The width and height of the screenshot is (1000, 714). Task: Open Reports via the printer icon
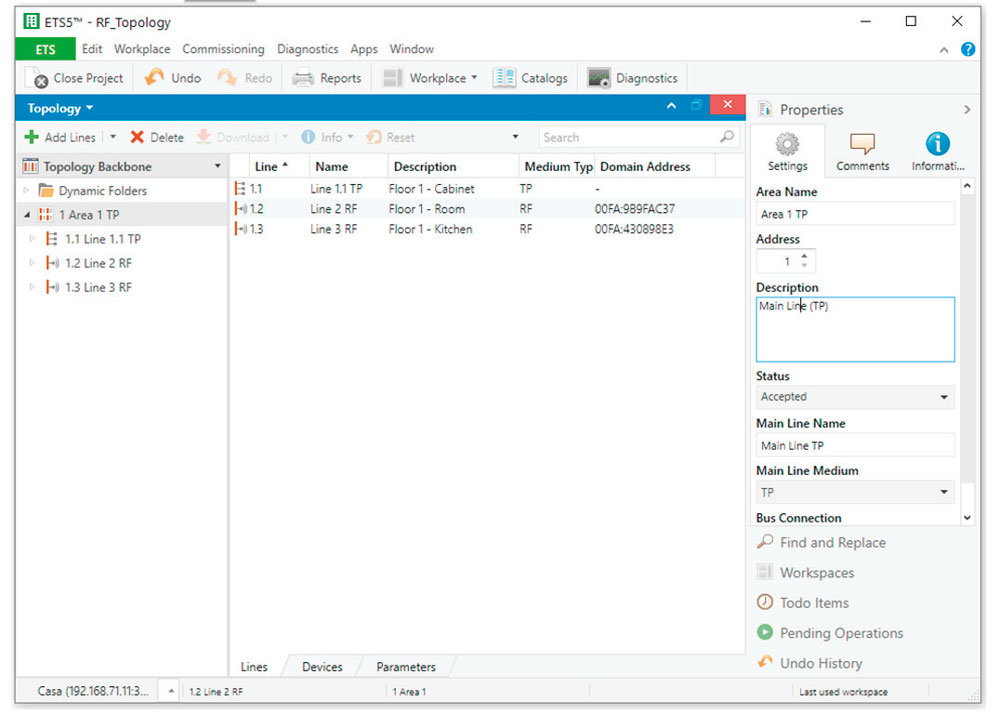tap(303, 78)
